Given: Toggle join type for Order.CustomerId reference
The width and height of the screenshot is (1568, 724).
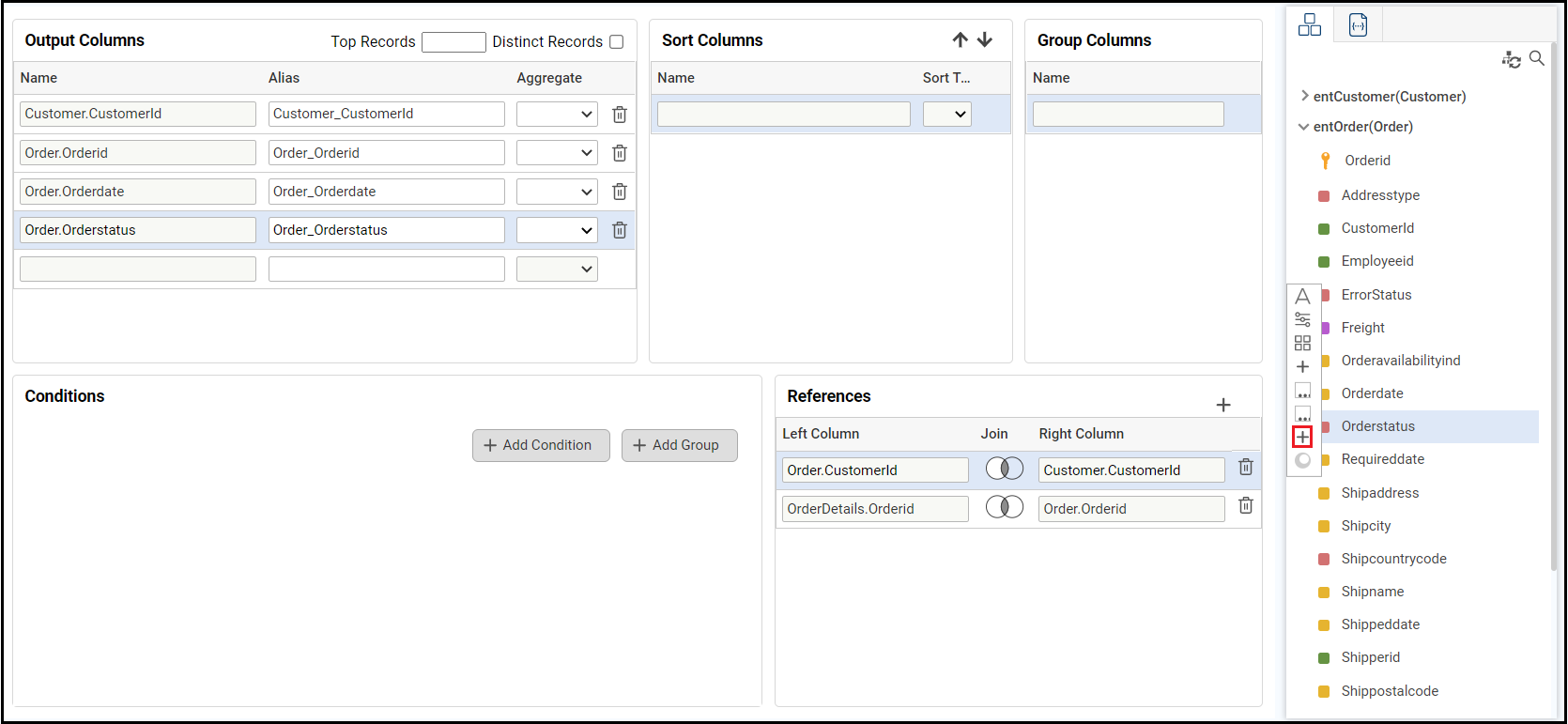Looking at the screenshot, I should point(1004,469).
